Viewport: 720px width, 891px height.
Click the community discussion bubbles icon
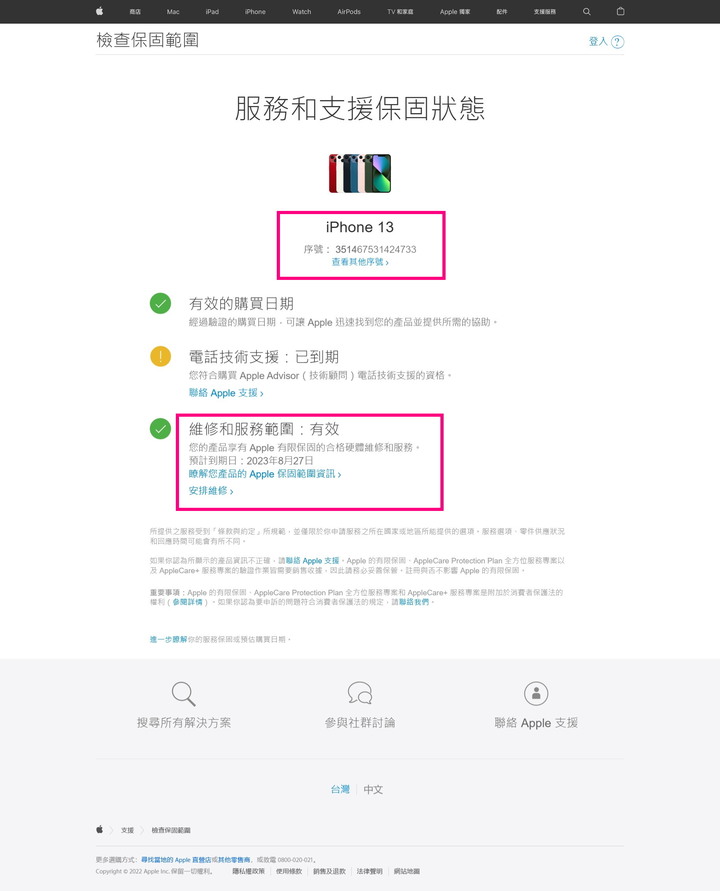[360, 693]
